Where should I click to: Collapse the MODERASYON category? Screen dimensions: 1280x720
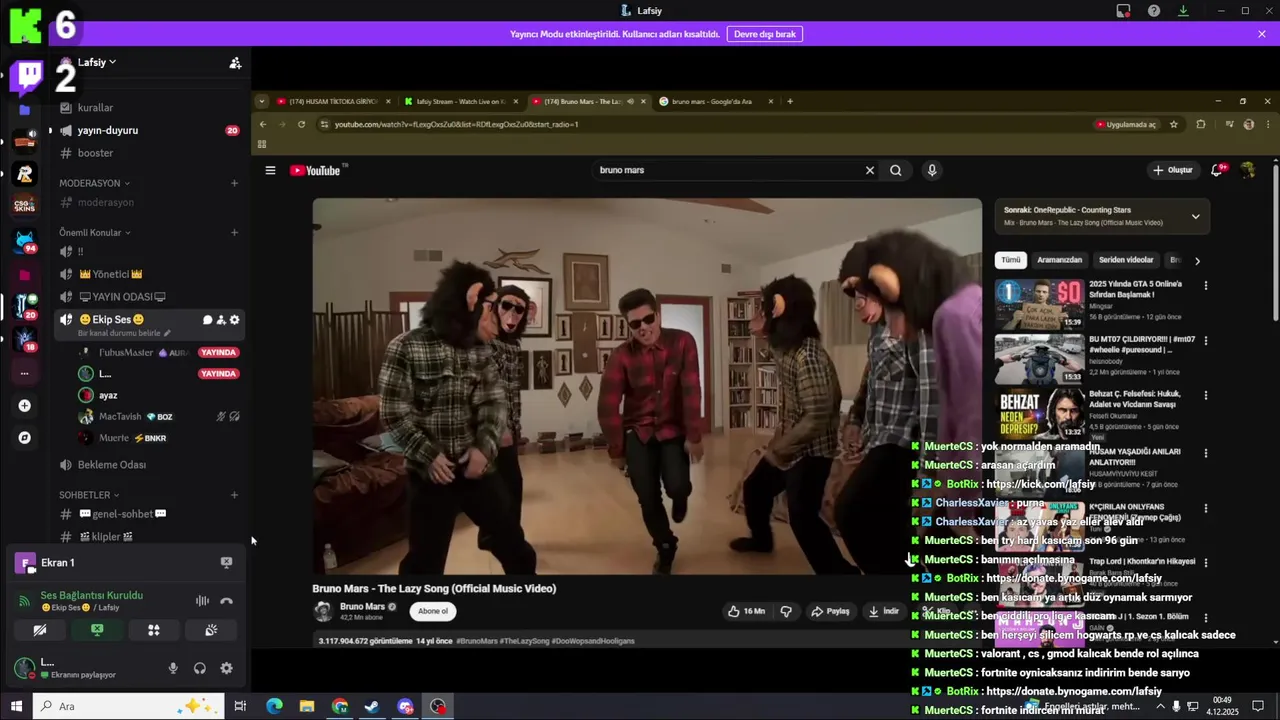tap(94, 183)
